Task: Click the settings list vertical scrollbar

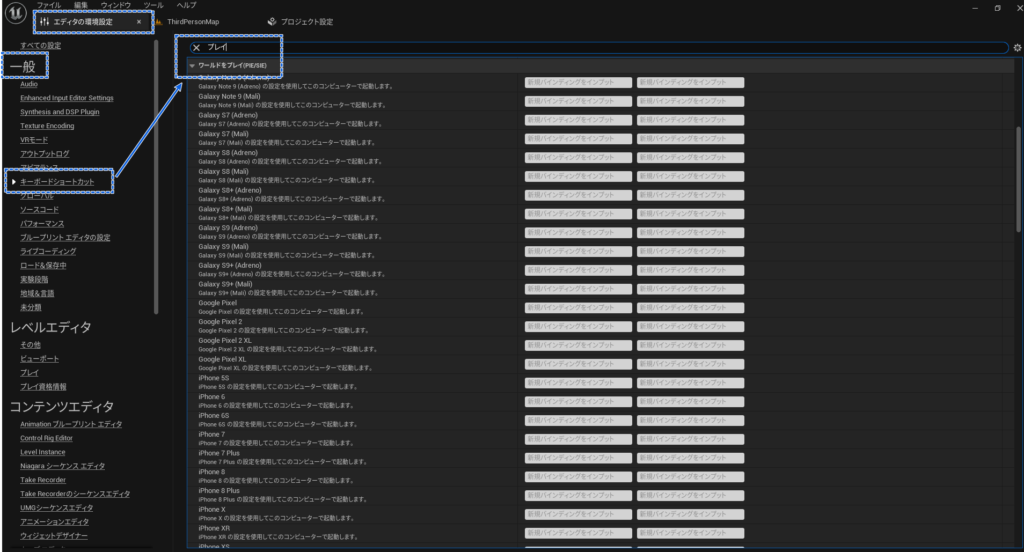Action: [x=1017, y=180]
